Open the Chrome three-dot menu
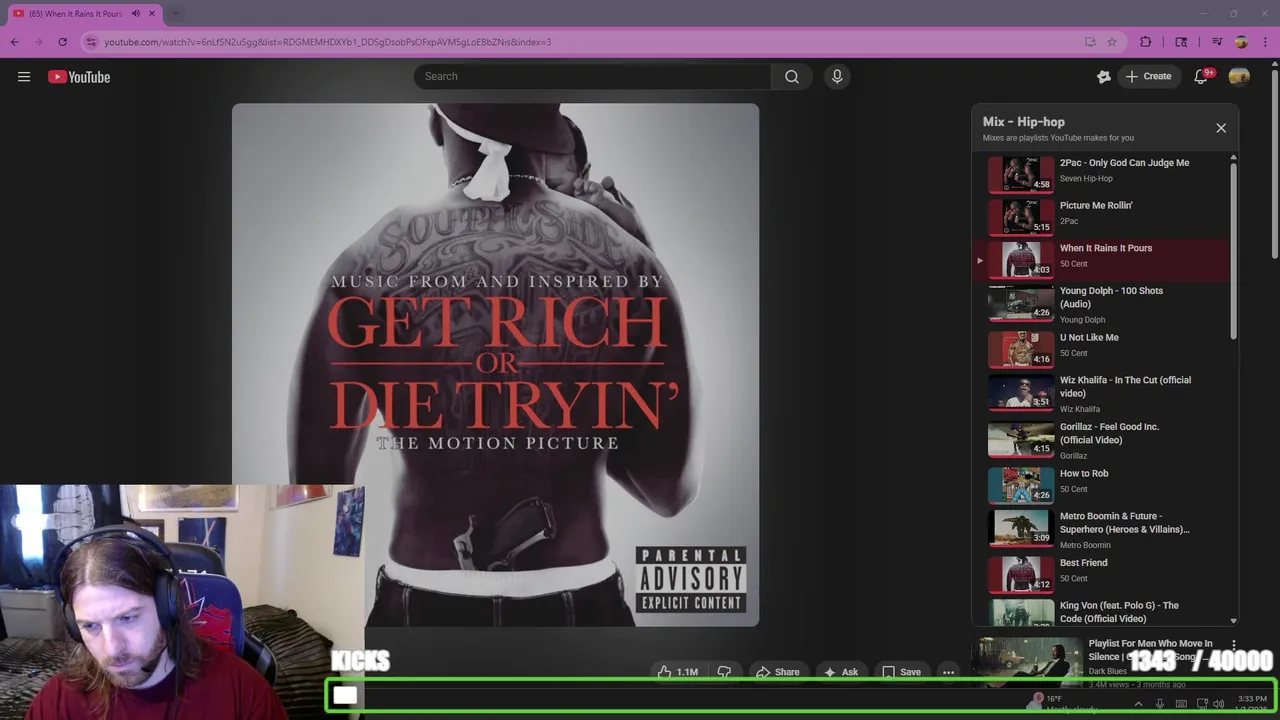Image resolution: width=1280 pixels, height=720 pixels. click(1265, 42)
